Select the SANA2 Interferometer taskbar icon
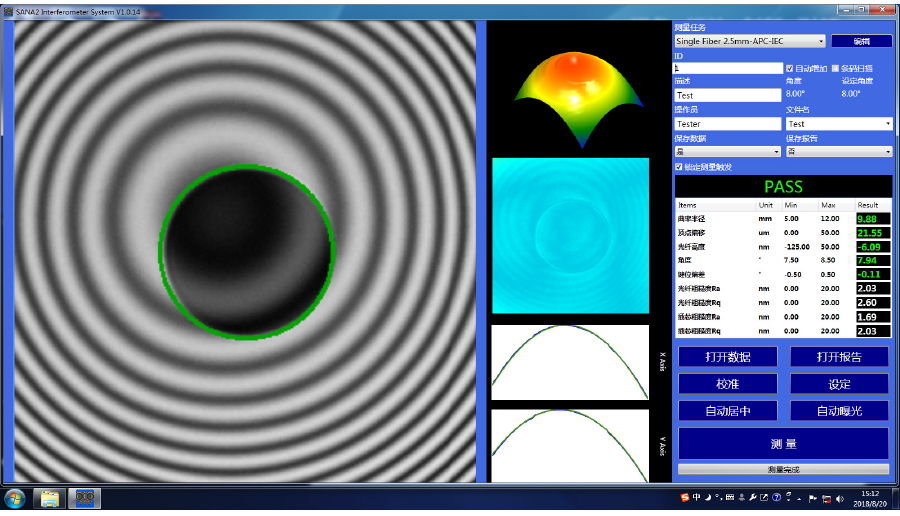 [85, 498]
